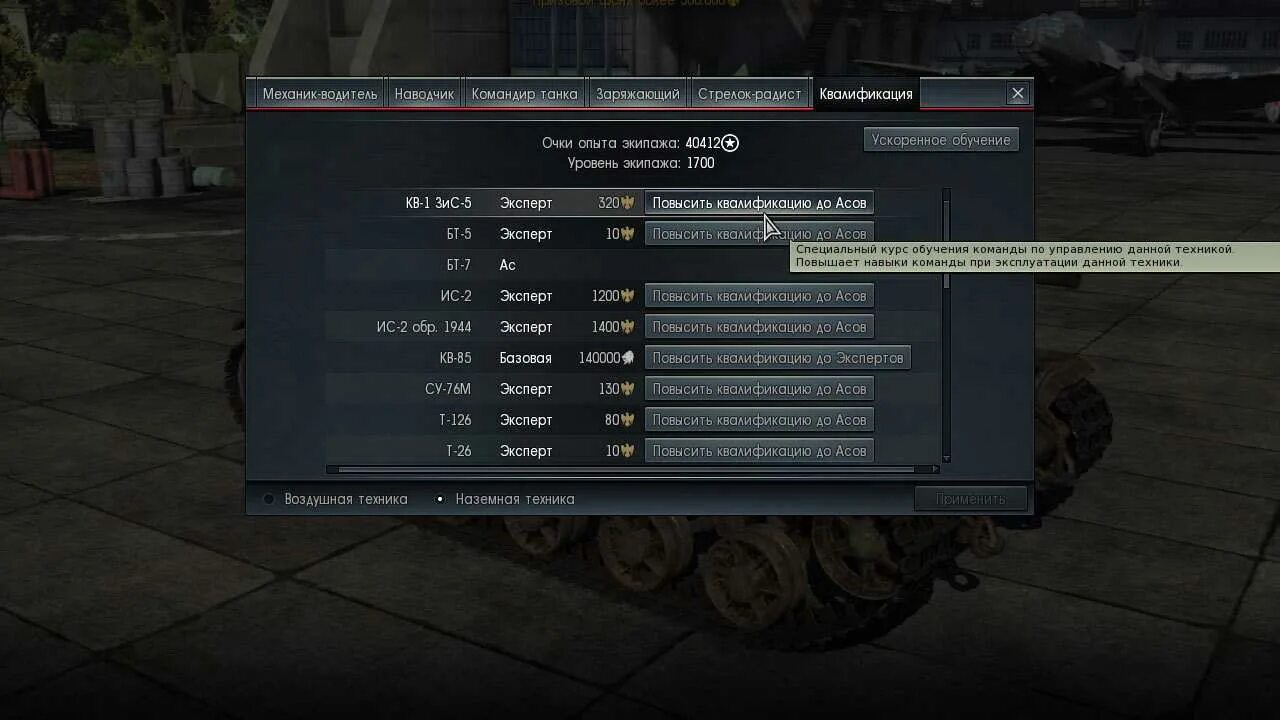Click the Ускоренное обучение button
This screenshot has width=1280, height=720.
point(941,140)
